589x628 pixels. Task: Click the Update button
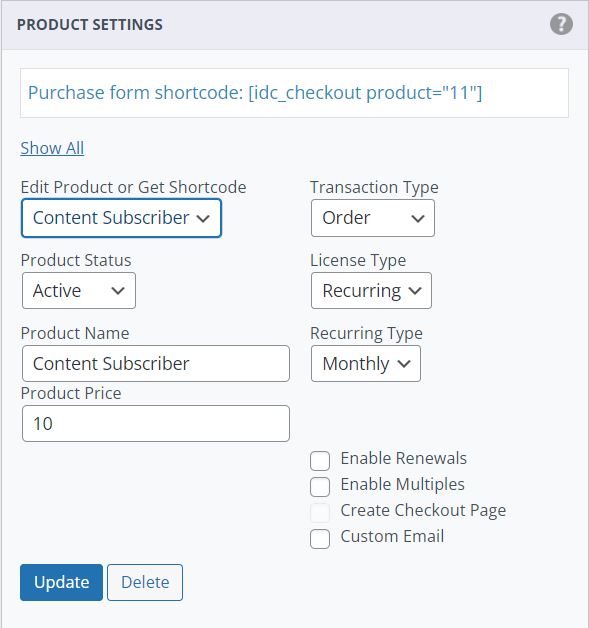click(61, 582)
